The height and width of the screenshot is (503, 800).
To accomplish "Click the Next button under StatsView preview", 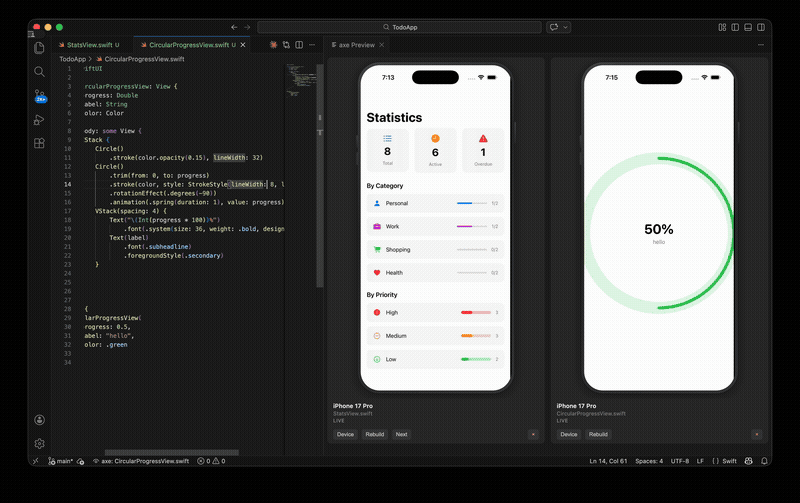I will (x=402, y=434).
